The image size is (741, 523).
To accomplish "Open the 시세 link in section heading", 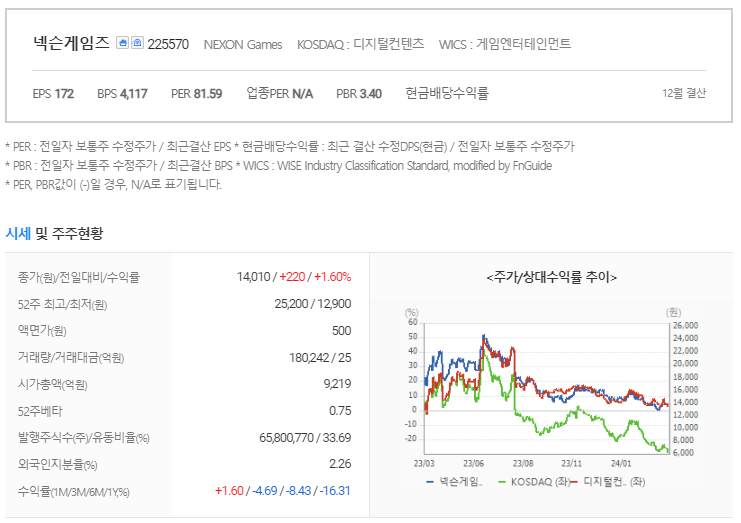I will tap(18, 233).
